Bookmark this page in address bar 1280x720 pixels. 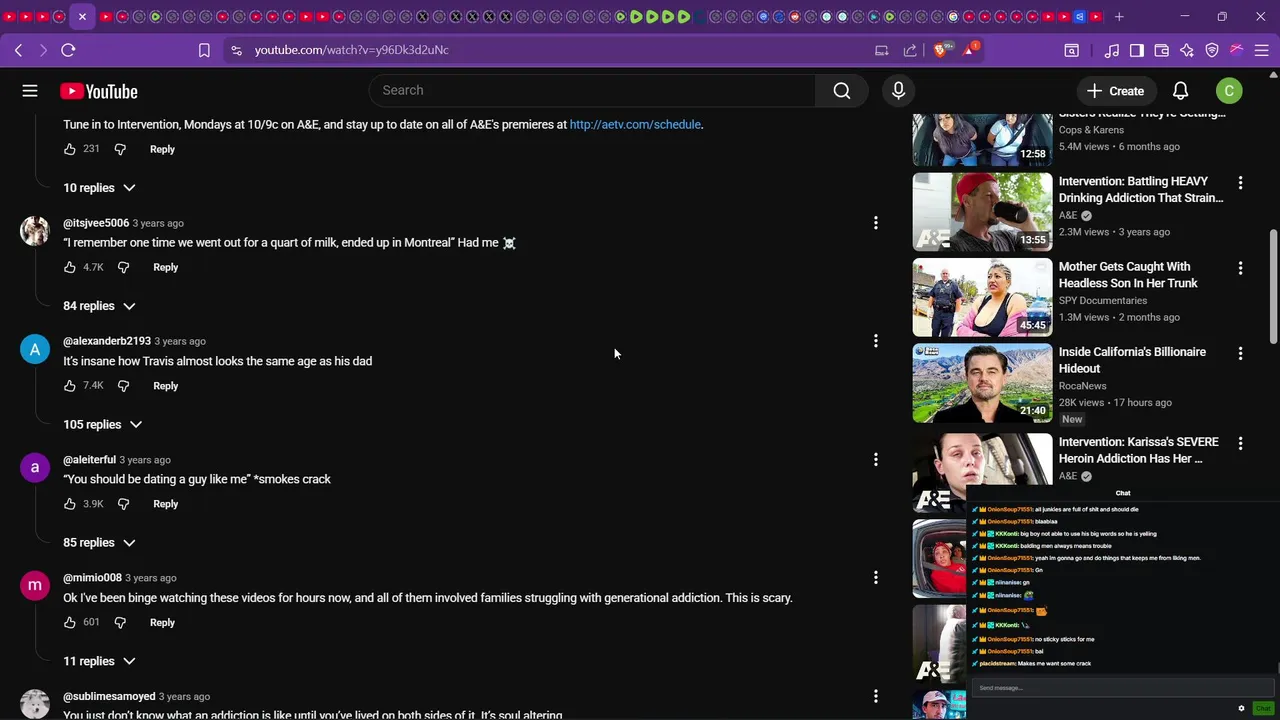click(204, 50)
